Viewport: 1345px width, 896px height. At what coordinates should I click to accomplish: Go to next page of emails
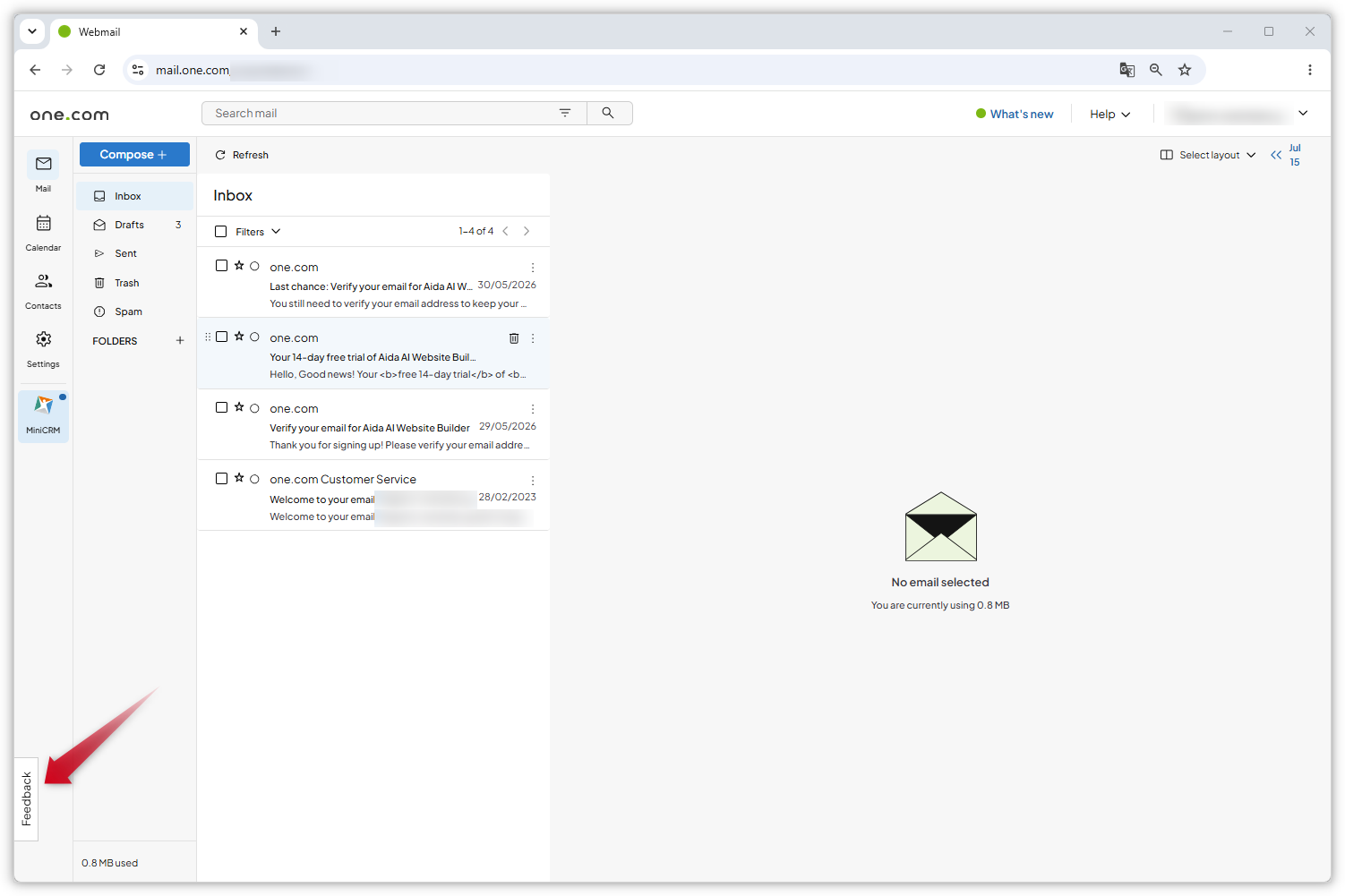point(527,231)
